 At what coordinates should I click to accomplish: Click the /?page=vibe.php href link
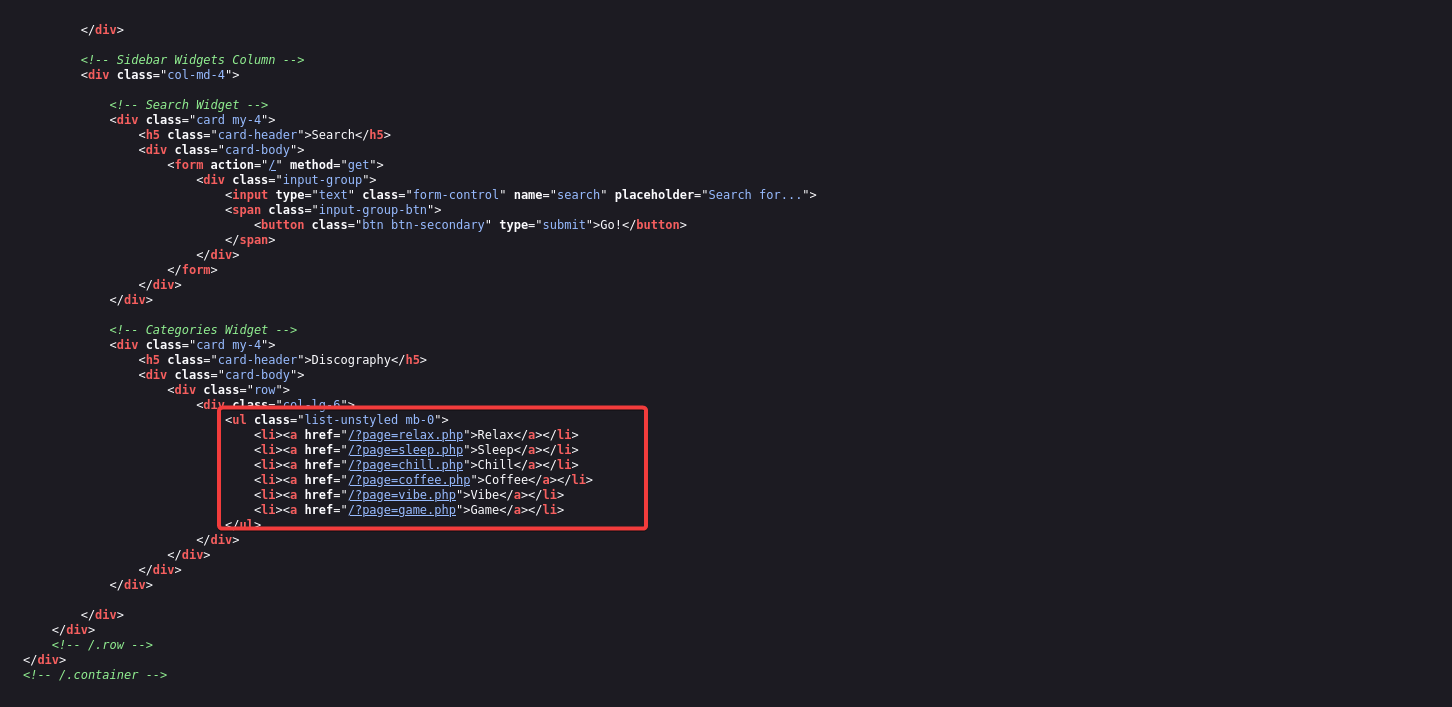coord(402,495)
